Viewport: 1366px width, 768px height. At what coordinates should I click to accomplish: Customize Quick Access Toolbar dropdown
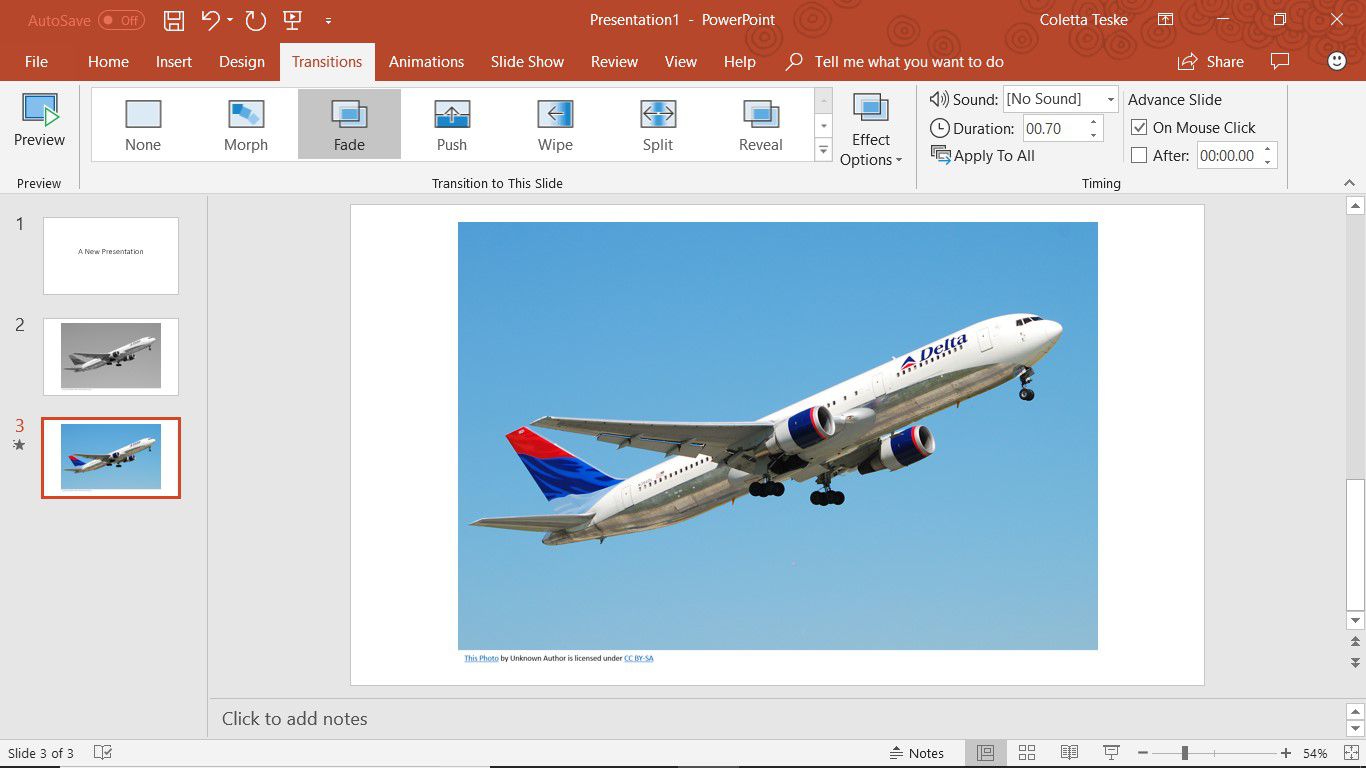click(x=329, y=20)
